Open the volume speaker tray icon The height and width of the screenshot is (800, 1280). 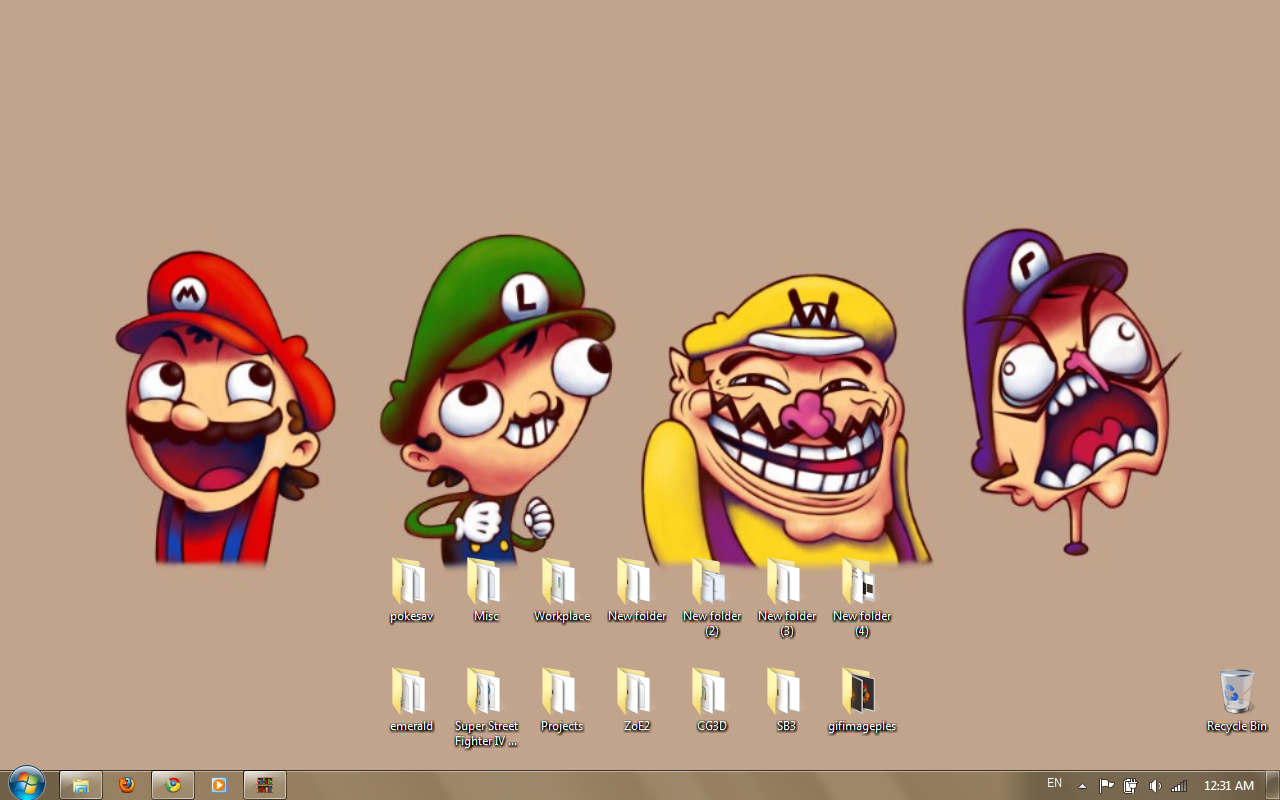coord(1155,786)
